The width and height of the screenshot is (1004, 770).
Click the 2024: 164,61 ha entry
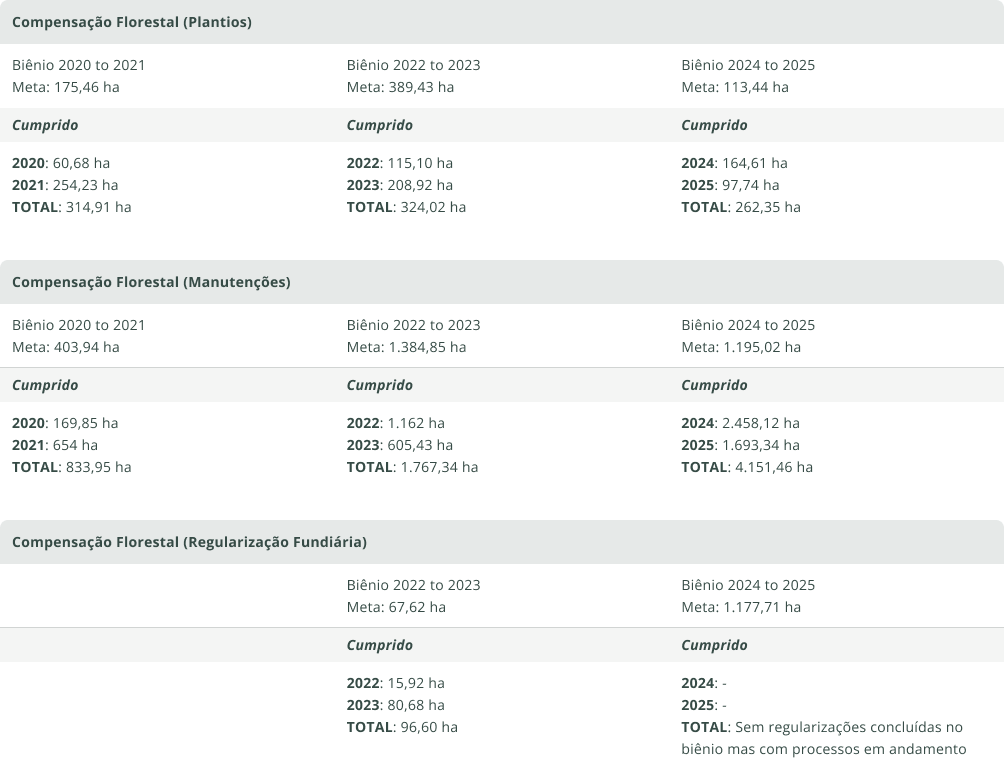[734, 163]
